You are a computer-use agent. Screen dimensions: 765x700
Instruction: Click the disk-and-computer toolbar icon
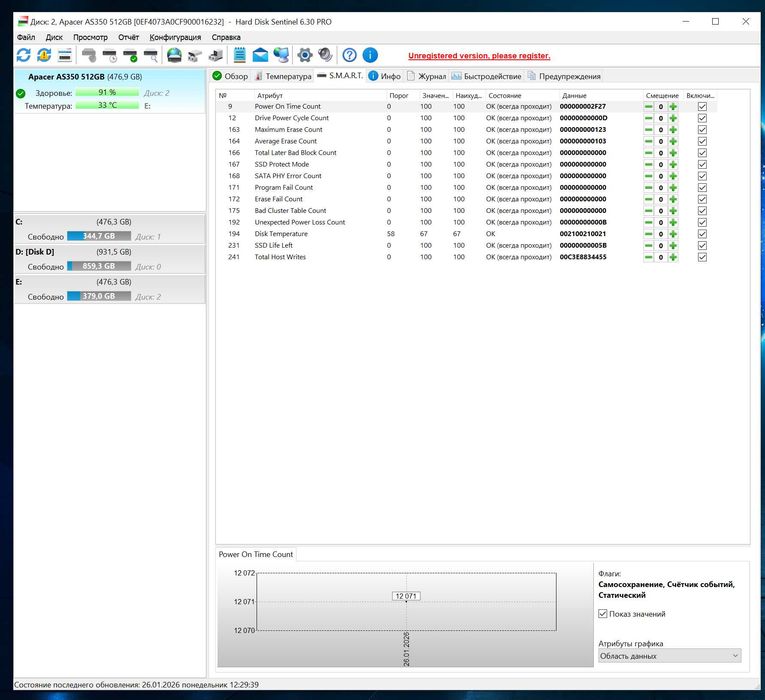[216, 55]
